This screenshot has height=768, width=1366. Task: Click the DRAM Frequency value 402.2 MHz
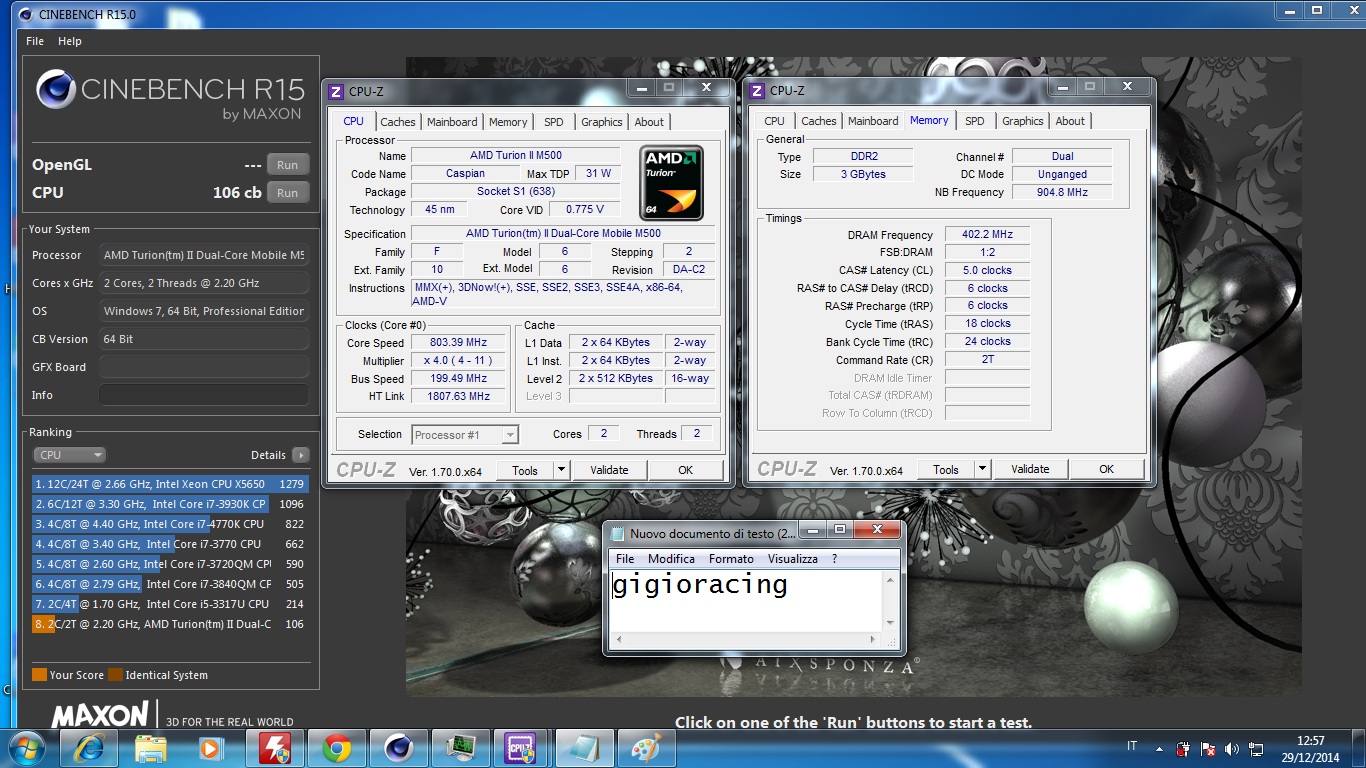[x=987, y=235]
